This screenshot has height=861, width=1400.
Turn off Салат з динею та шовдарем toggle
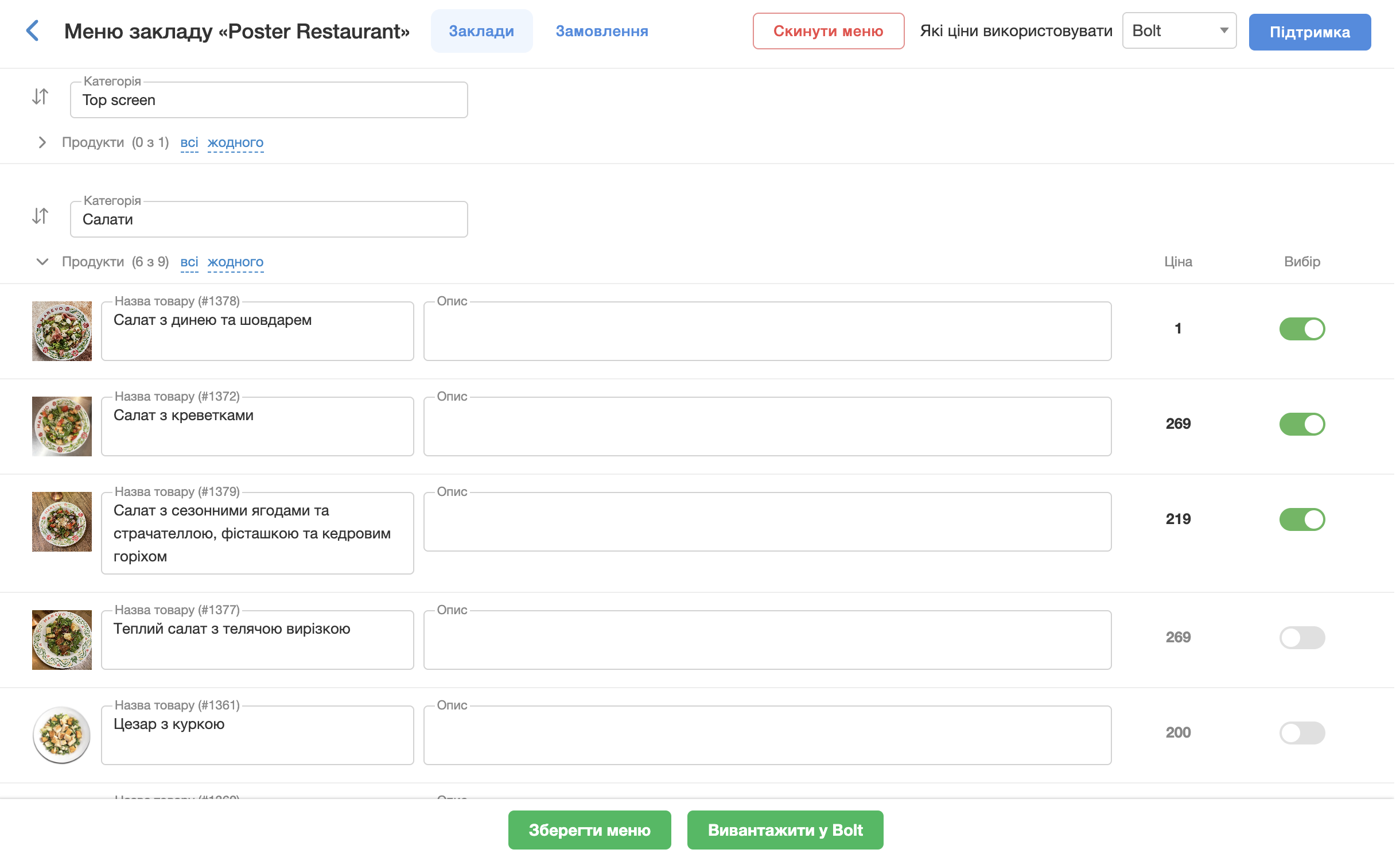coord(1302,329)
